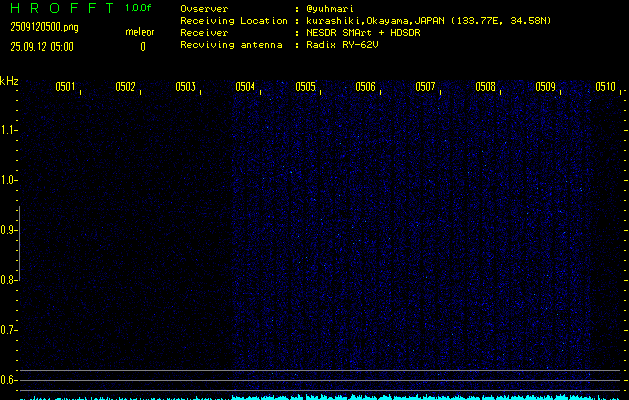The width and height of the screenshot is (629, 400).
Task: Click the kurashiki, Okayama, JAPAN location text
Action: tap(428, 21)
